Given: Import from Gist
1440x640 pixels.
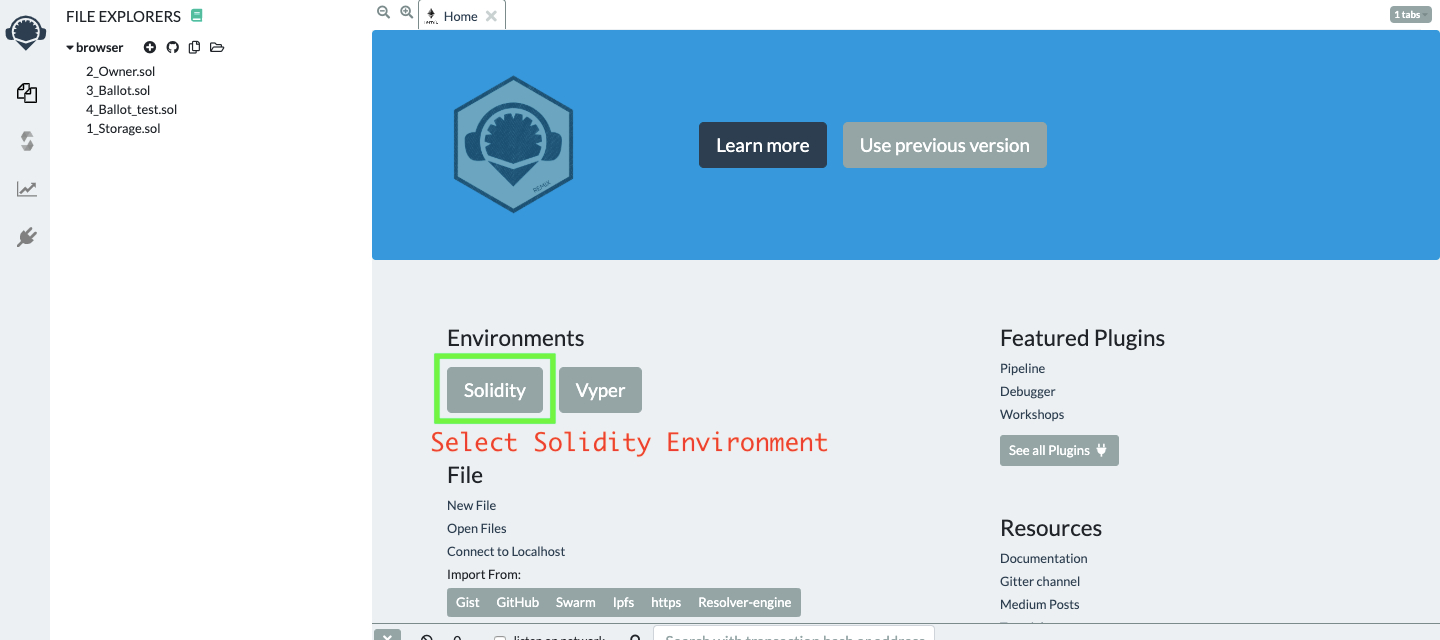Looking at the screenshot, I should [468, 602].
